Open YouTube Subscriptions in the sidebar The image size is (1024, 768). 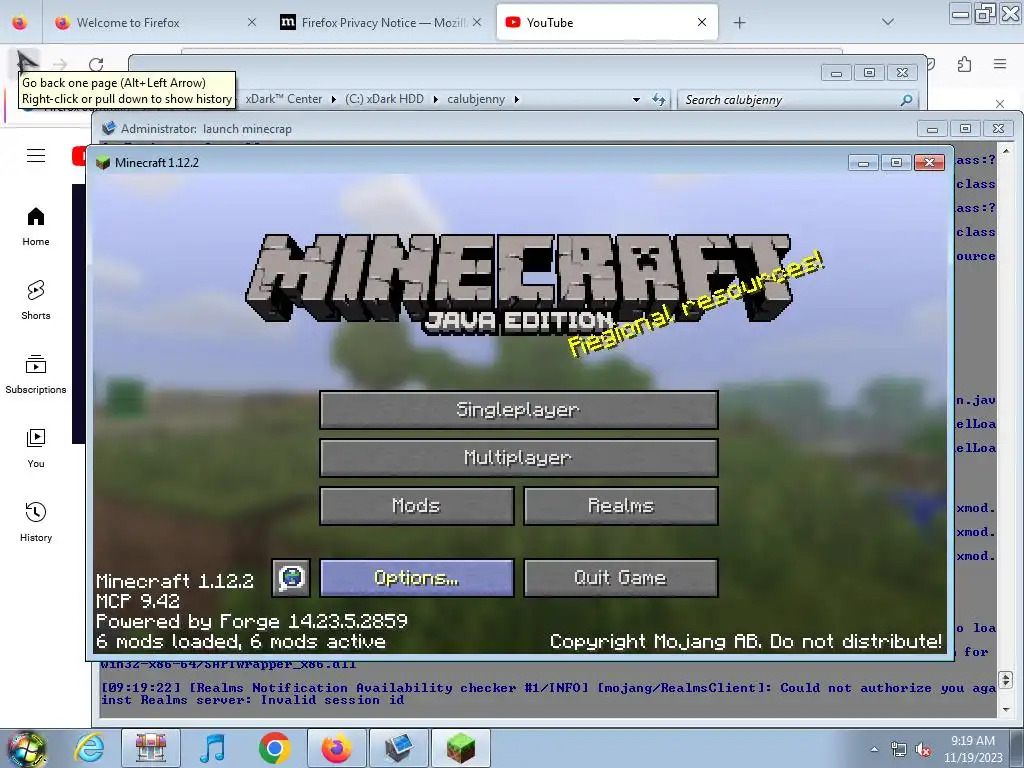(x=36, y=374)
